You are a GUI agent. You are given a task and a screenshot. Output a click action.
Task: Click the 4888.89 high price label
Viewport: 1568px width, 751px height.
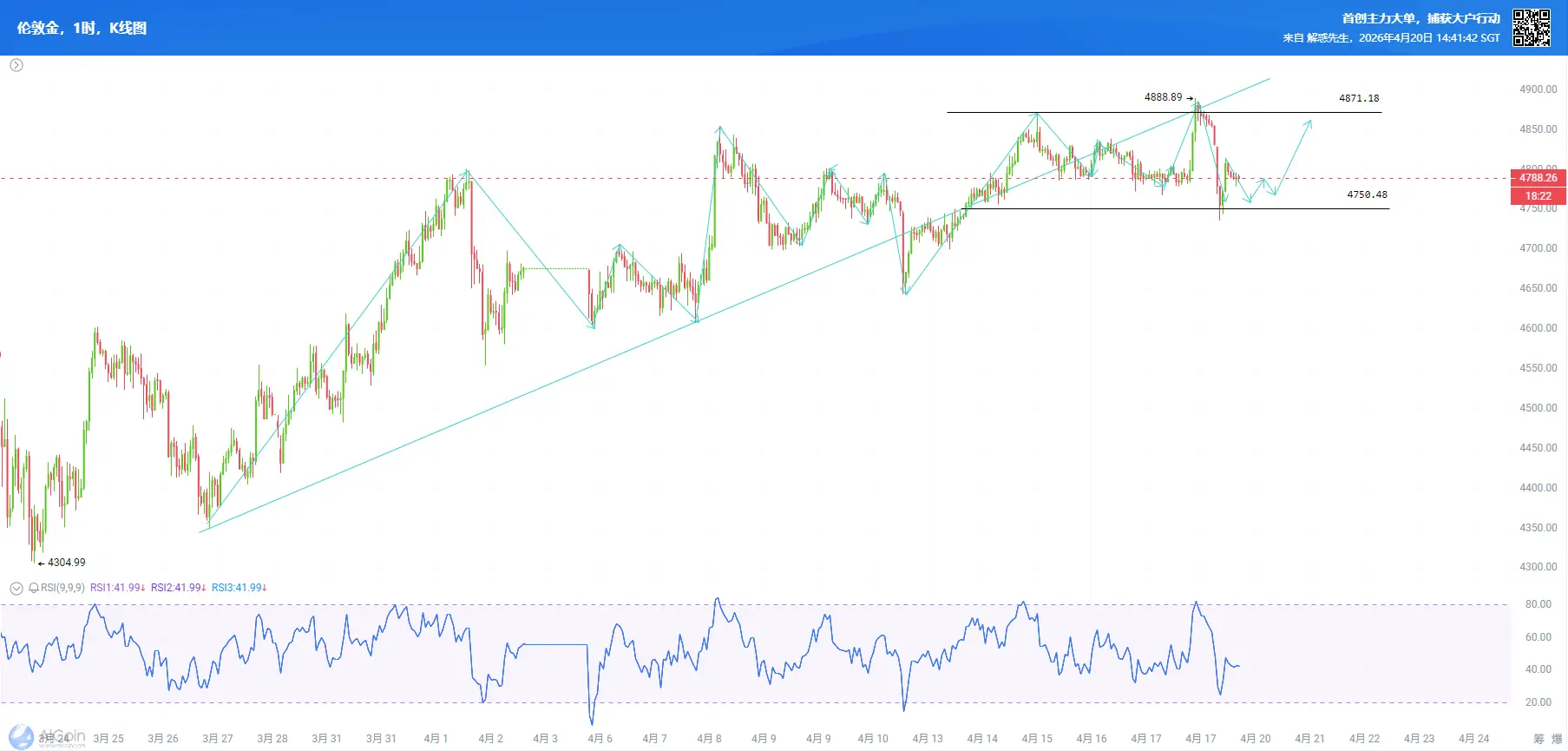pos(1163,97)
